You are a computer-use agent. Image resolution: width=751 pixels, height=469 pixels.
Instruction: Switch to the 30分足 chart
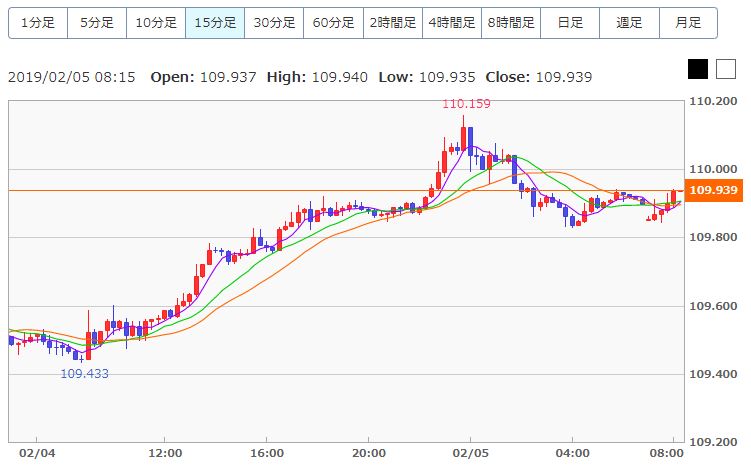274,23
